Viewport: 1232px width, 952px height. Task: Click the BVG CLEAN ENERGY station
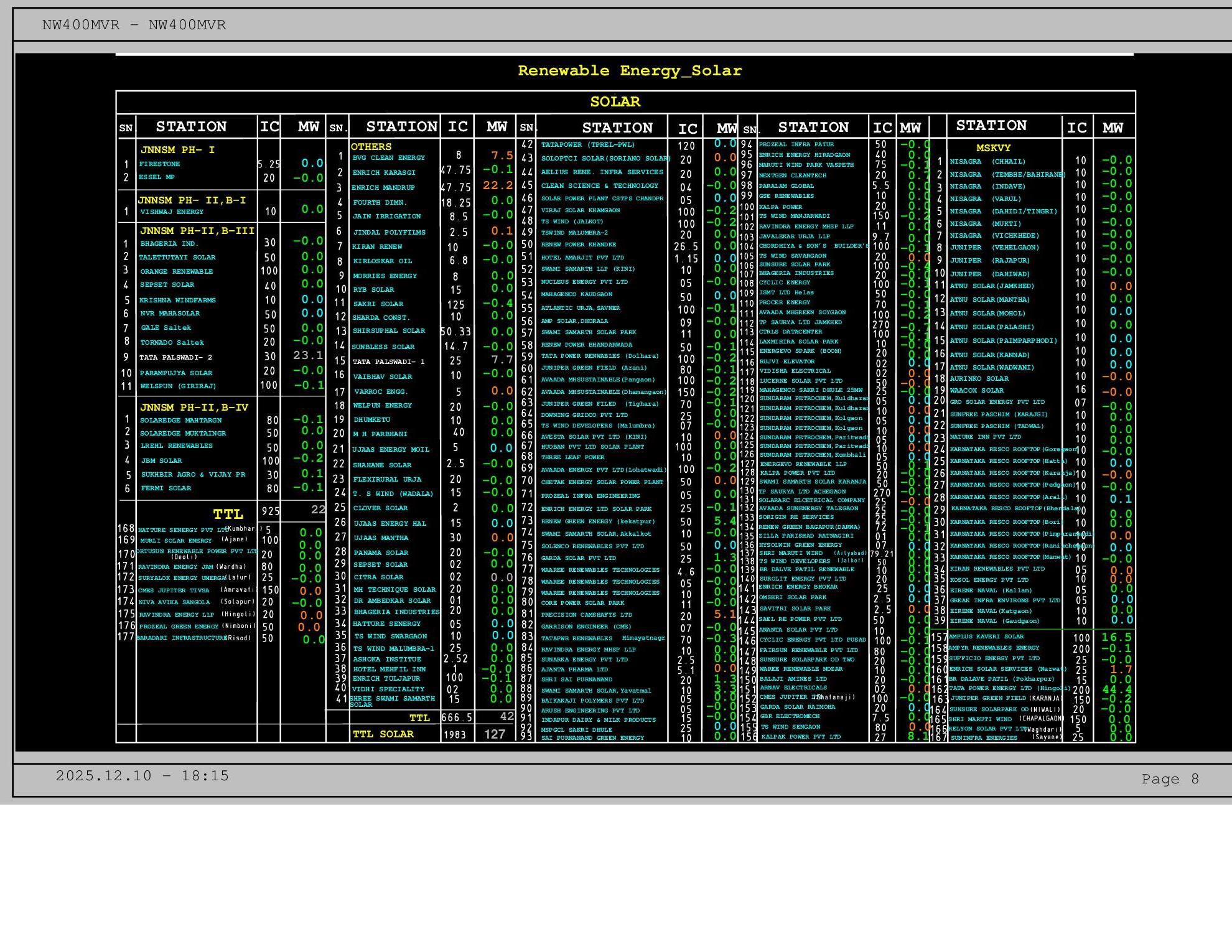tap(388, 158)
